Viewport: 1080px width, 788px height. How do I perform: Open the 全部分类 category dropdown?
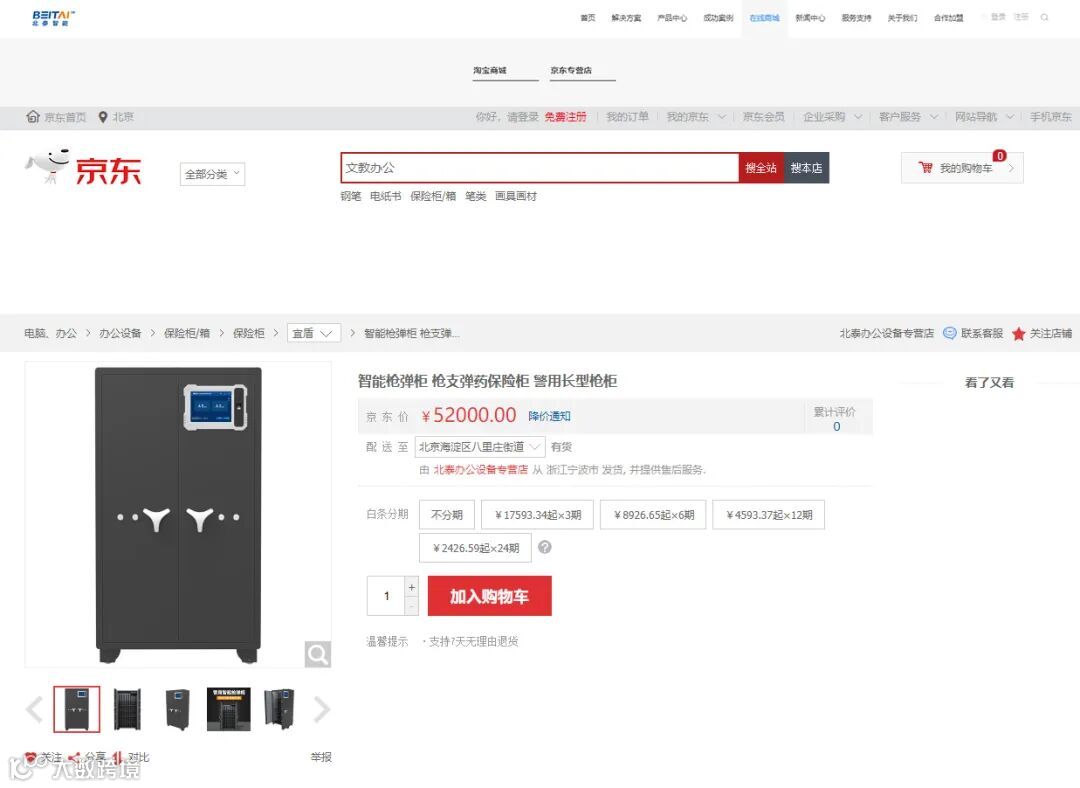[x=212, y=174]
